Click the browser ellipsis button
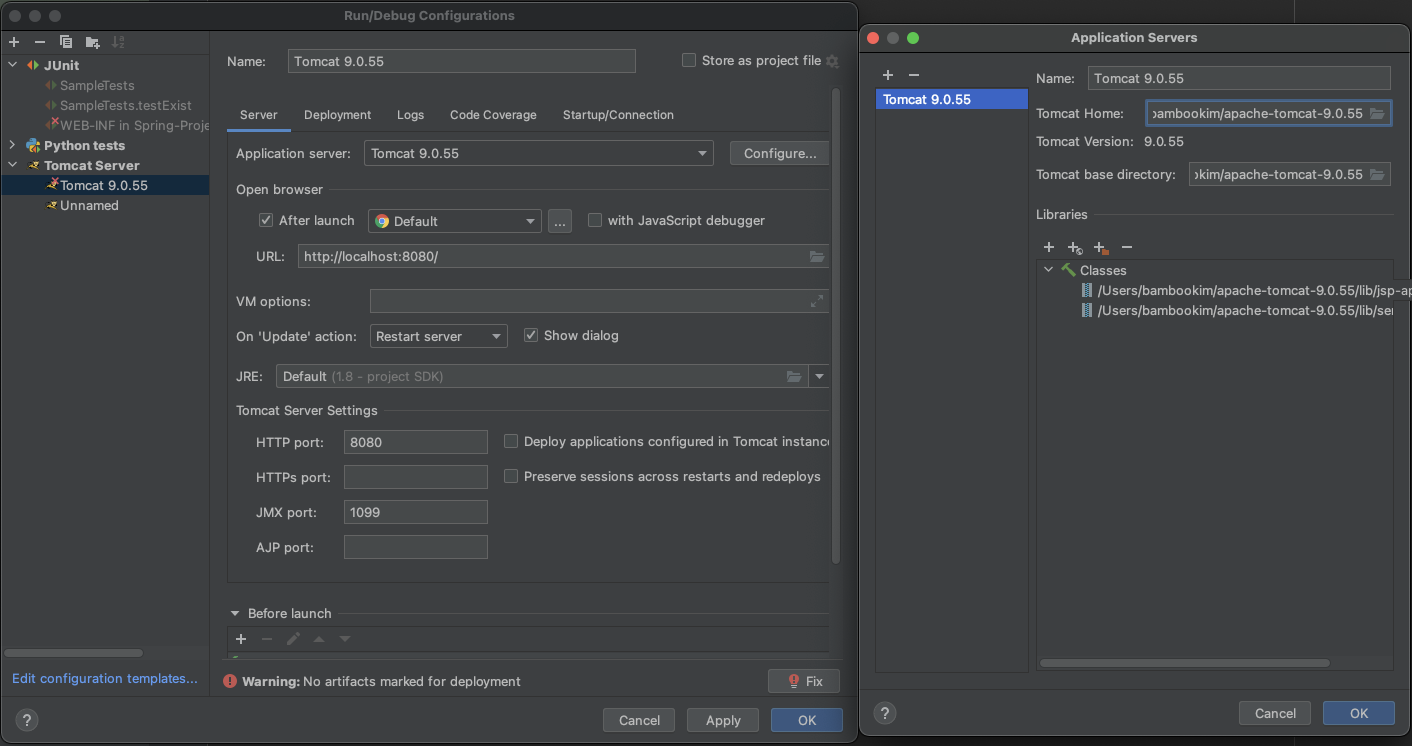Viewport: 1412px width, 746px height. (560, 221)
